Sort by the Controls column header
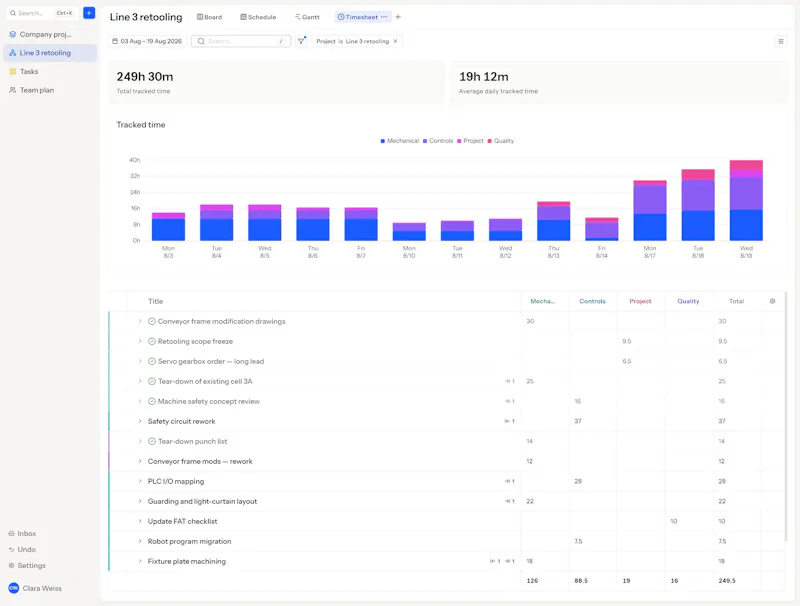Image resolution: width=800 pixels, height=606 pixels. click(592, 301)
